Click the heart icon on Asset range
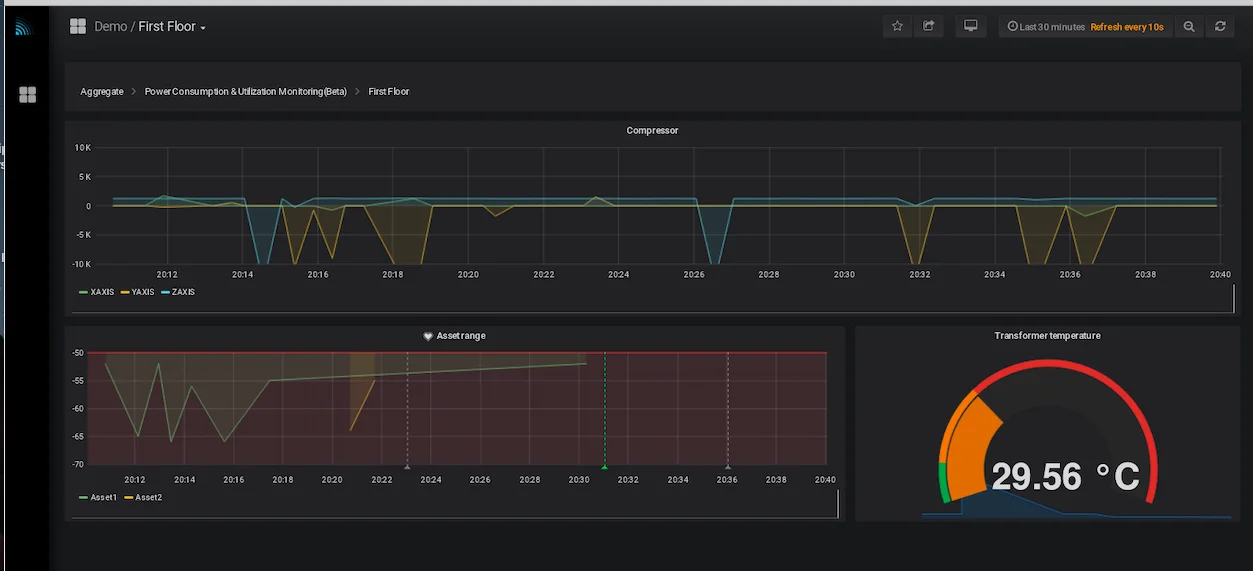The height and width of the screenshot is (571, 1253). (428, 336)
